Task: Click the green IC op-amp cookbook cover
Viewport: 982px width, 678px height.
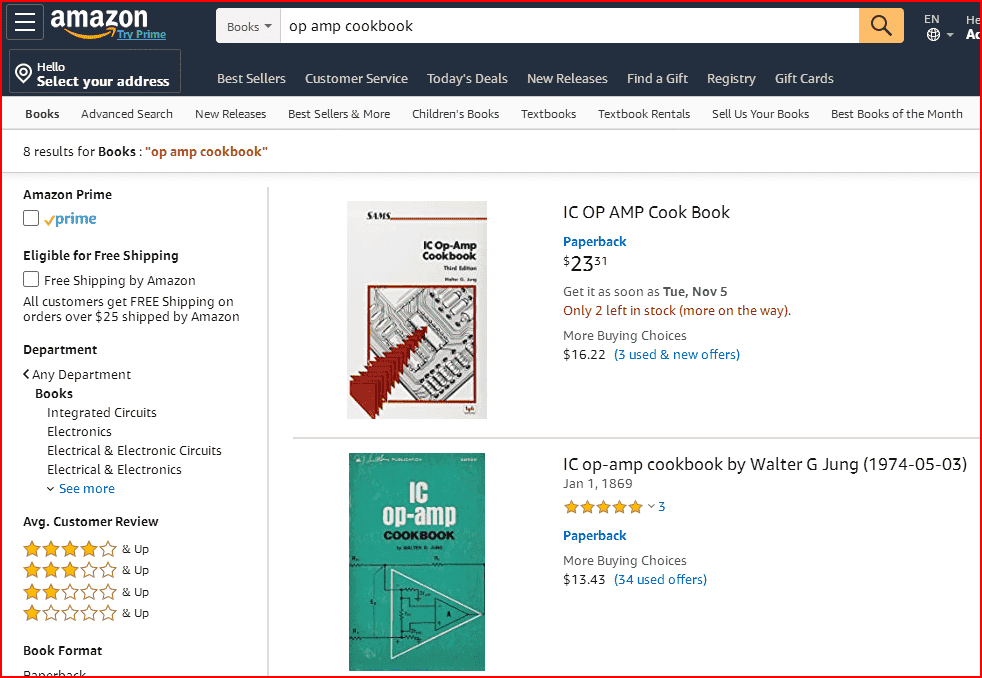Action: click(416, 562)
